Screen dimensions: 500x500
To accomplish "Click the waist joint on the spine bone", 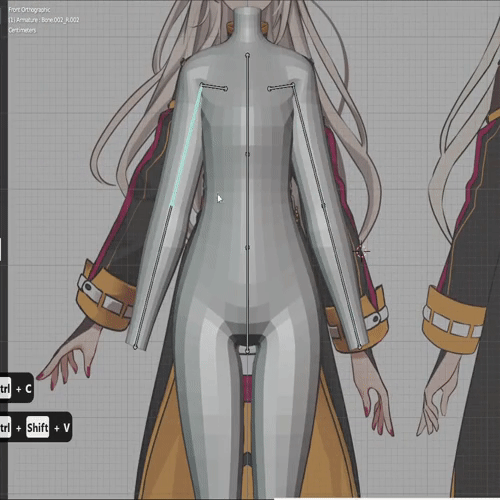I will click(247, 247).
